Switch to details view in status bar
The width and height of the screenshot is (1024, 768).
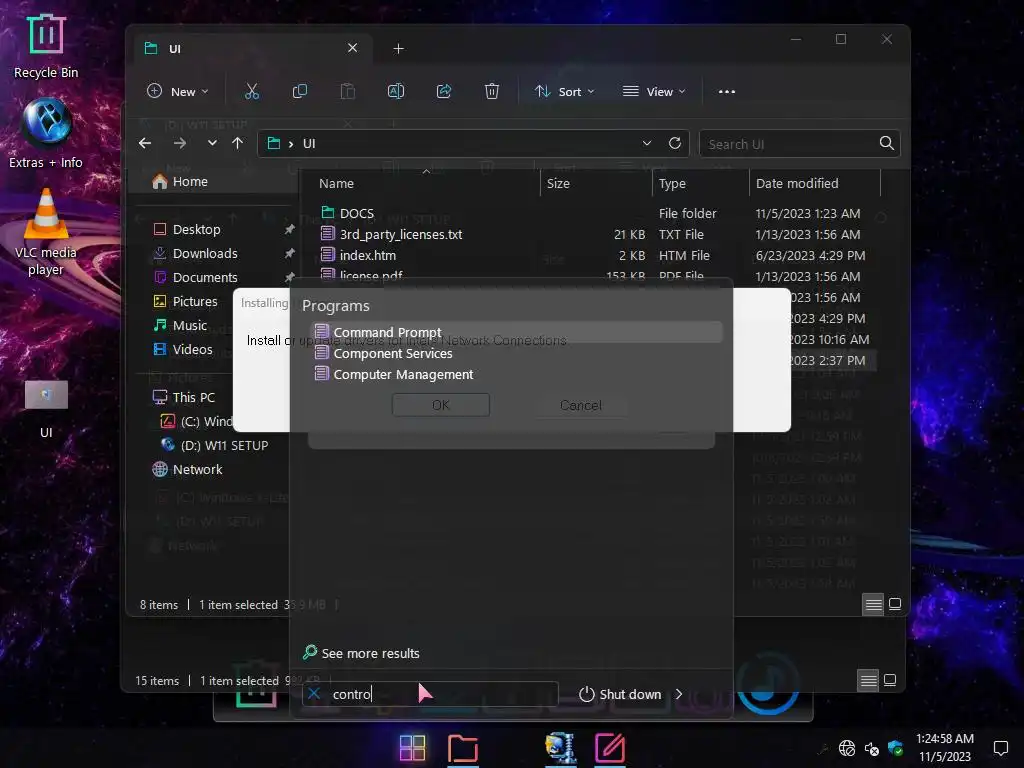[873, 605]
